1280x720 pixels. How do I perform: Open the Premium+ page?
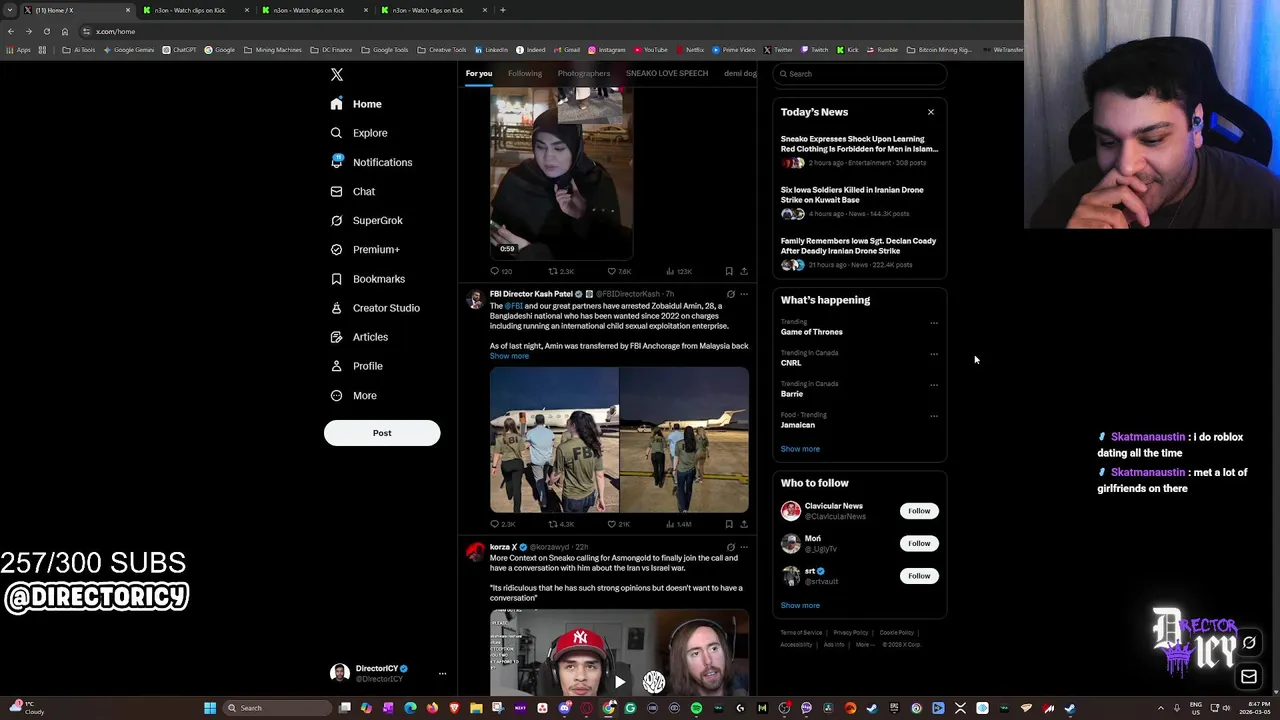(x=365, y=249)
